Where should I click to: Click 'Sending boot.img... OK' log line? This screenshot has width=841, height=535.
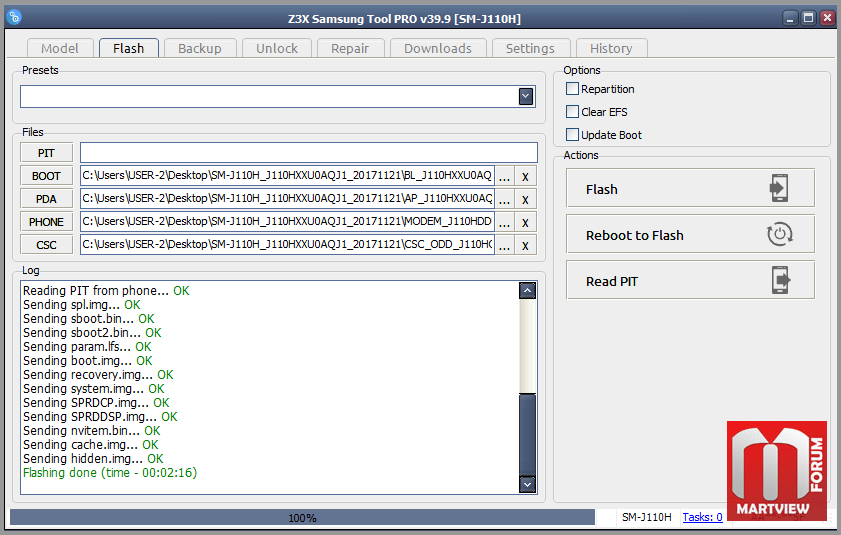point(88,361)
